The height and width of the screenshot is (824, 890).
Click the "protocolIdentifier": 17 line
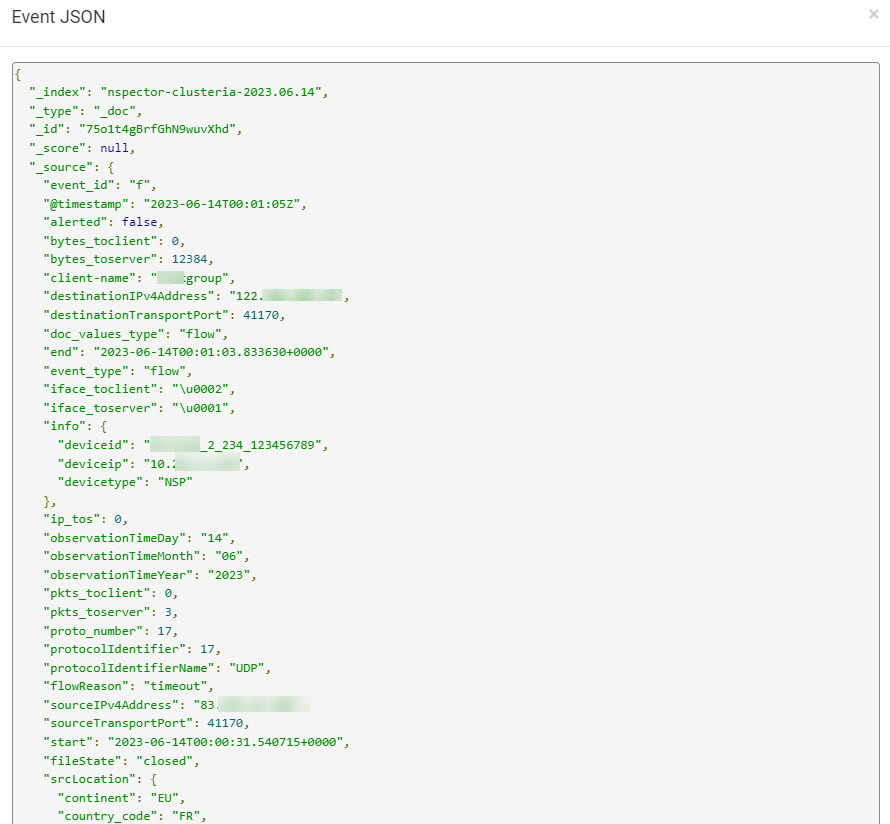point(132,649)
